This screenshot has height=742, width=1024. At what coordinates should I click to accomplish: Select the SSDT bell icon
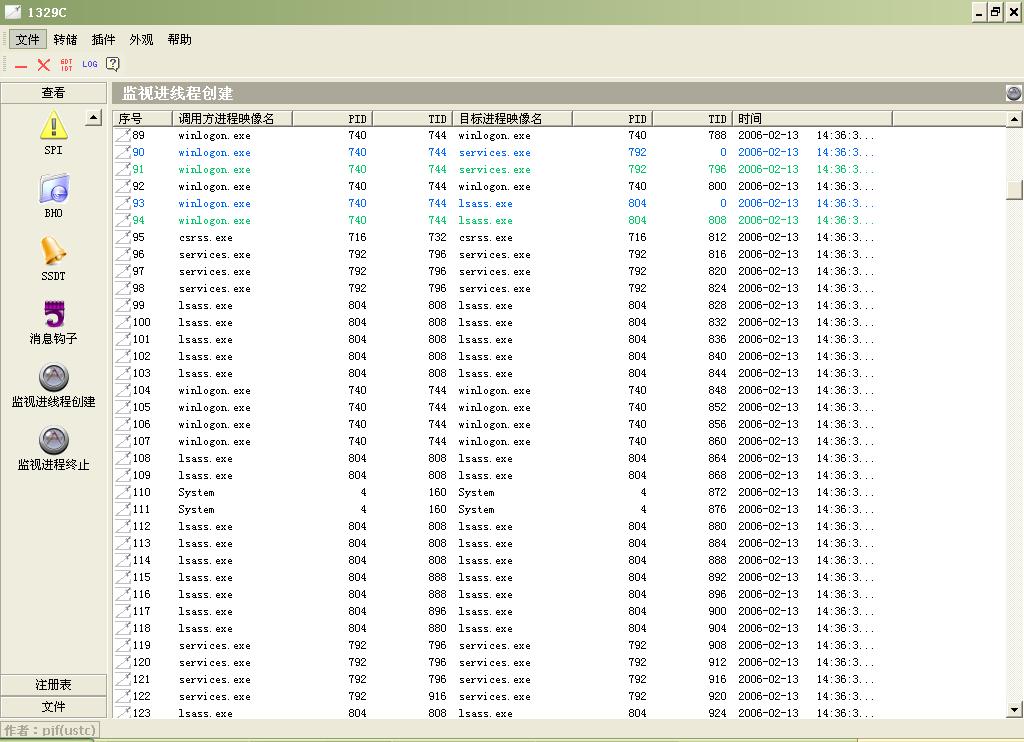[53, 251]
